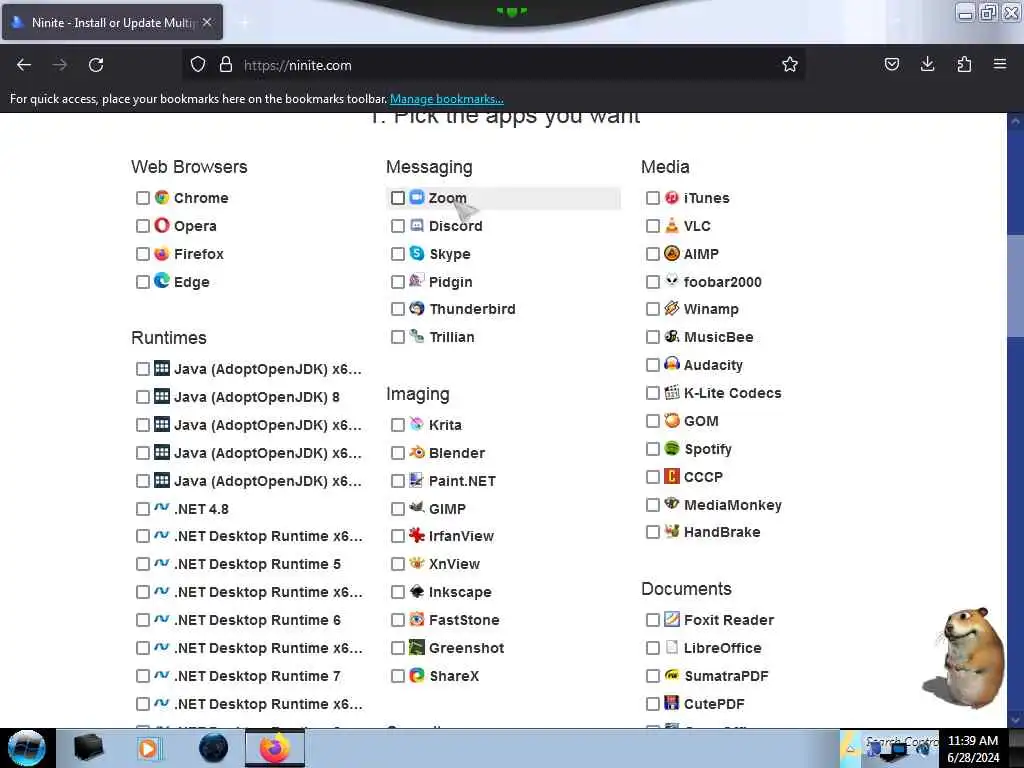Click the AIMP icon

tap(672, 253)
